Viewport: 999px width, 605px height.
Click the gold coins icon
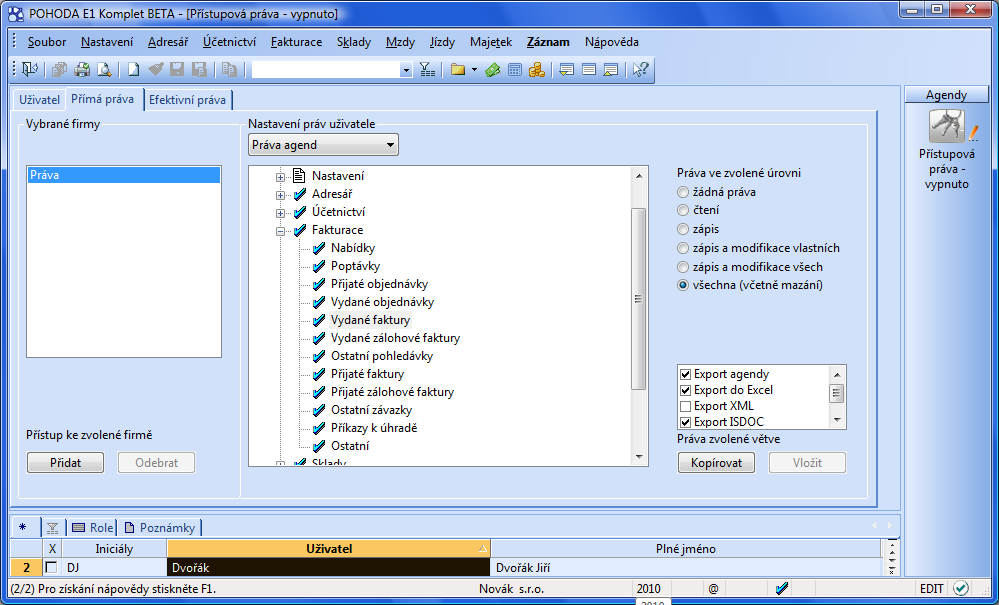click(537, 69)
